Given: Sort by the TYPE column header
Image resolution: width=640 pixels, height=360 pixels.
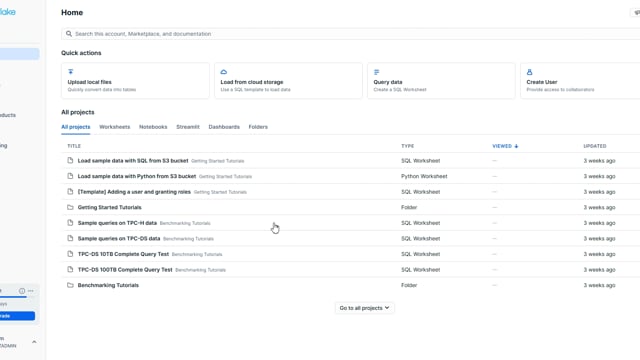Looking at the screenshot, I should [x=407, y=146].
